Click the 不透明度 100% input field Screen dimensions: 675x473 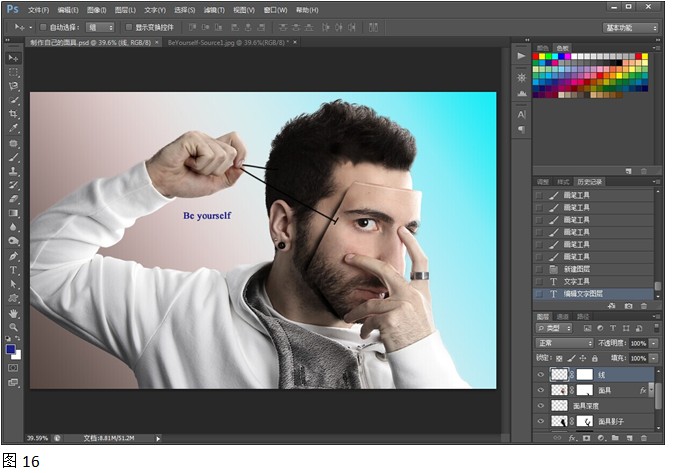pos(638,343)
